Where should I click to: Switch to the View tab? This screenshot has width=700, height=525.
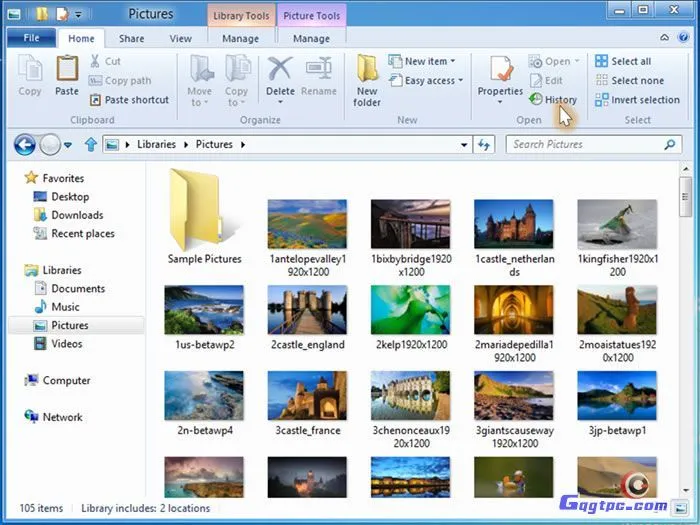coord(181,39)
